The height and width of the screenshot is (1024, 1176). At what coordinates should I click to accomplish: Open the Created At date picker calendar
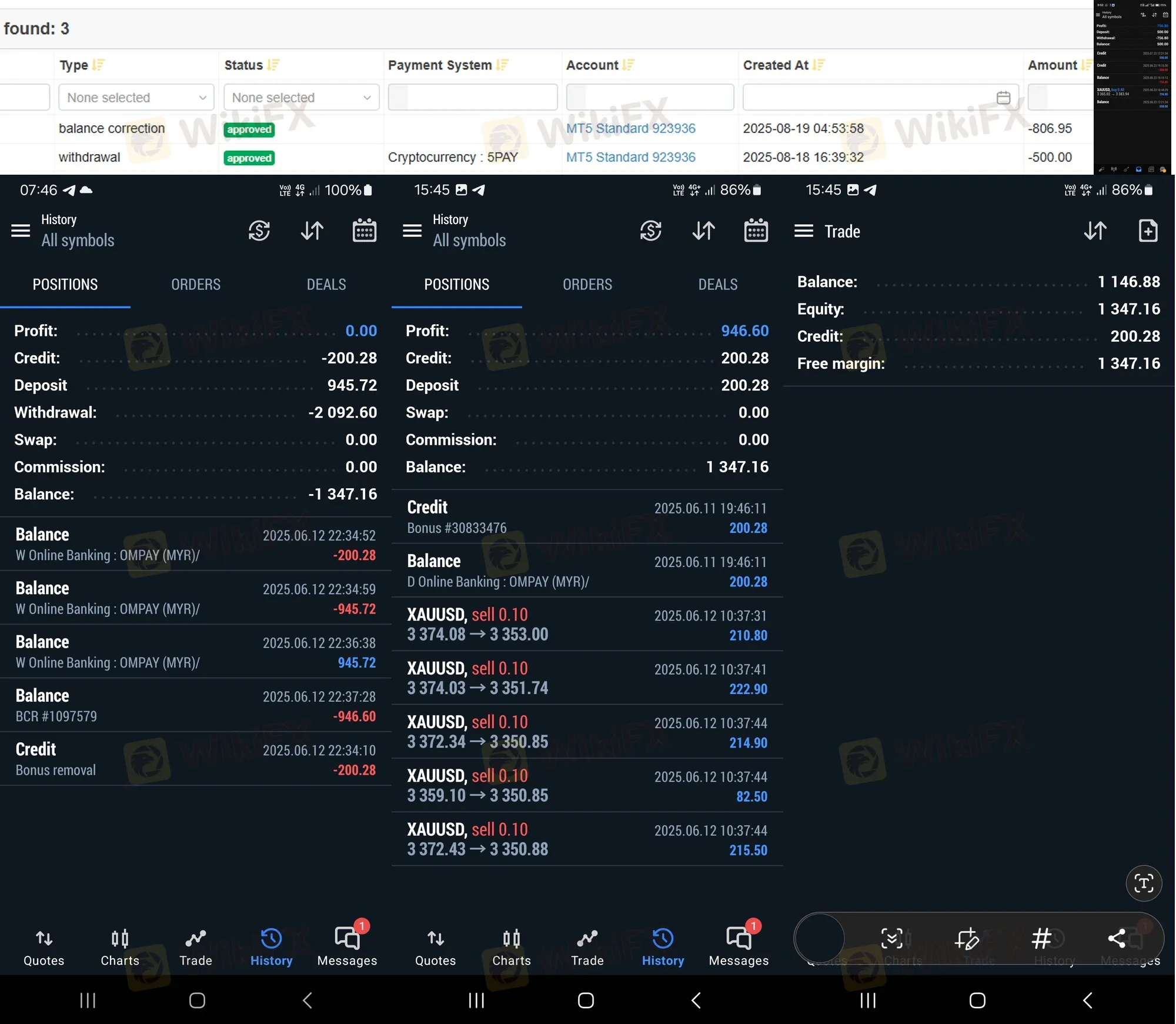[1003, 98]
